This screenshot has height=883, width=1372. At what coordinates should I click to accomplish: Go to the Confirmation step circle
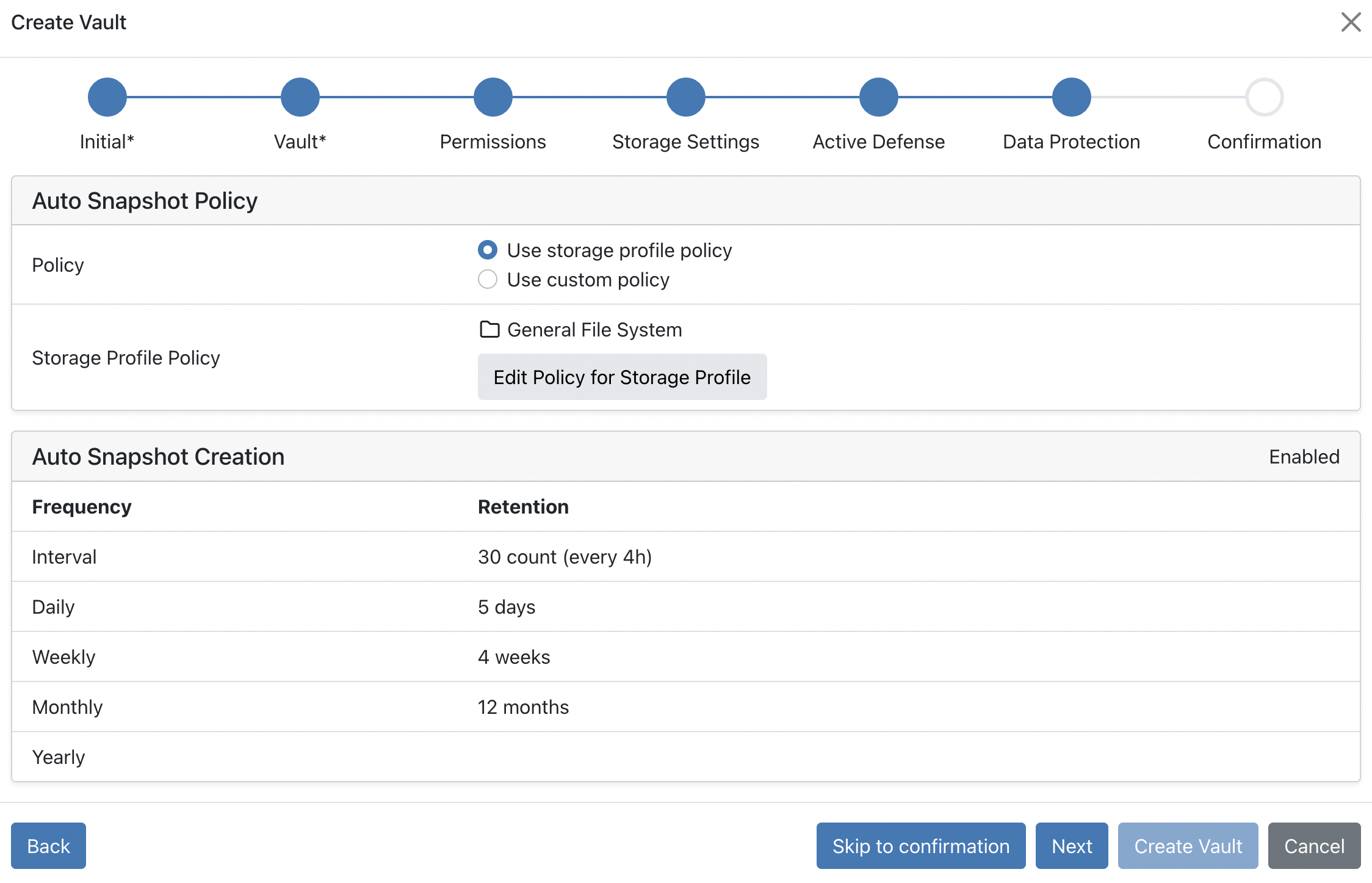(x=1264, y=97)
